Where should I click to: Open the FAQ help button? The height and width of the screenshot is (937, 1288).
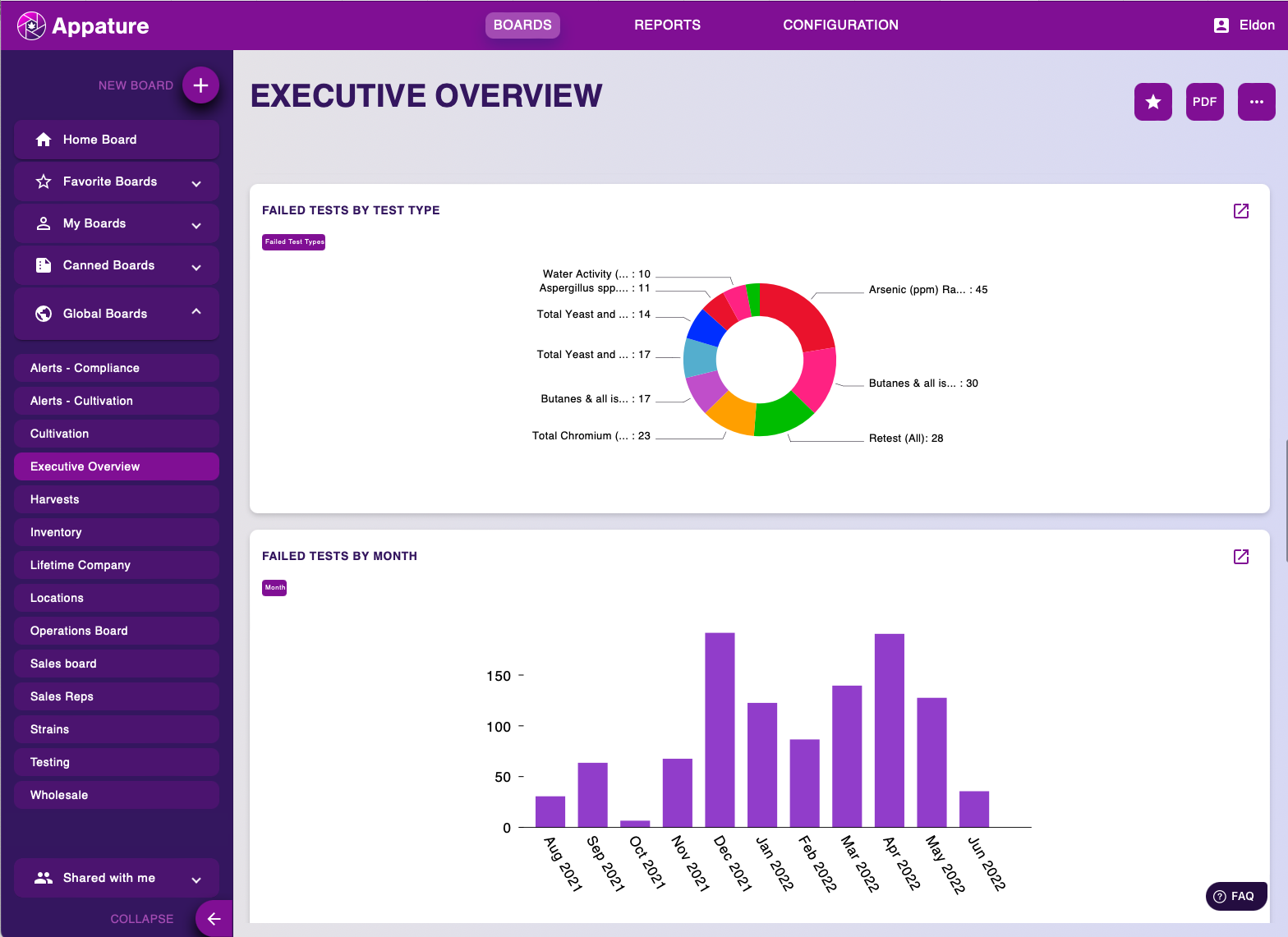point(1235,896)
